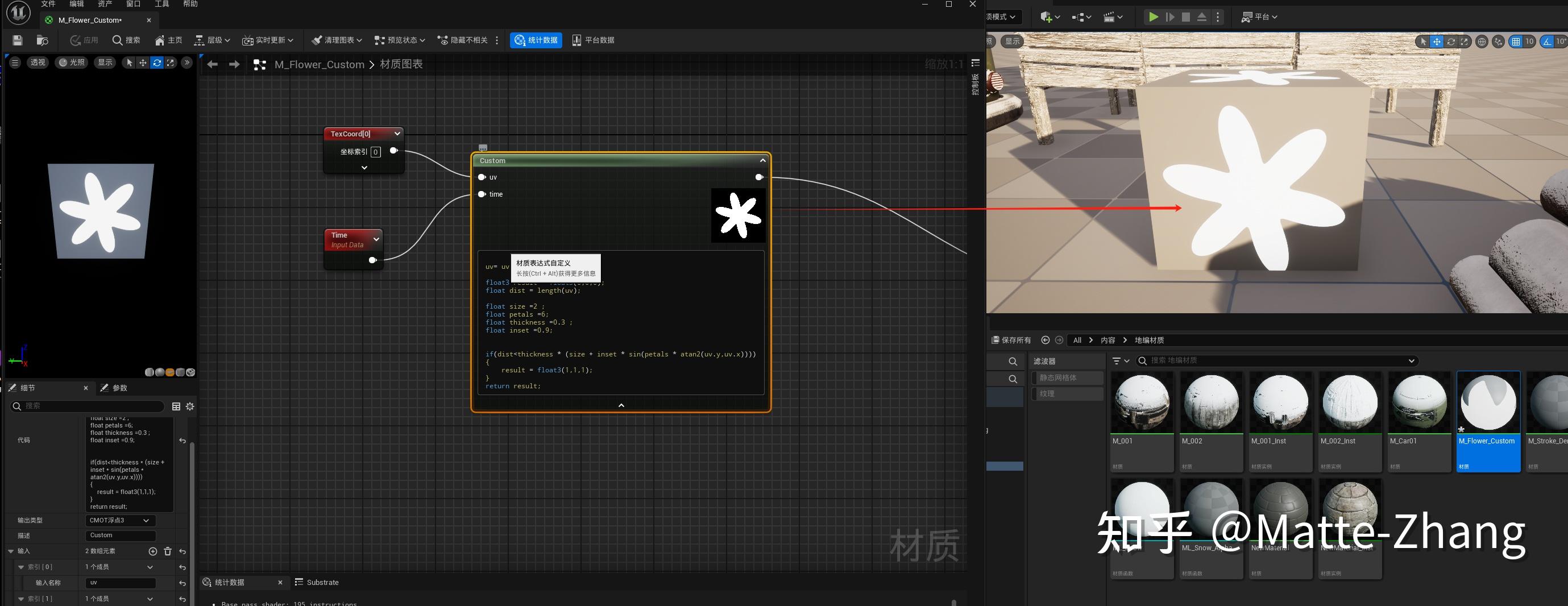
Task: Open the 输出类型 CMOT浮点3 dropdown
Action: 120,520
